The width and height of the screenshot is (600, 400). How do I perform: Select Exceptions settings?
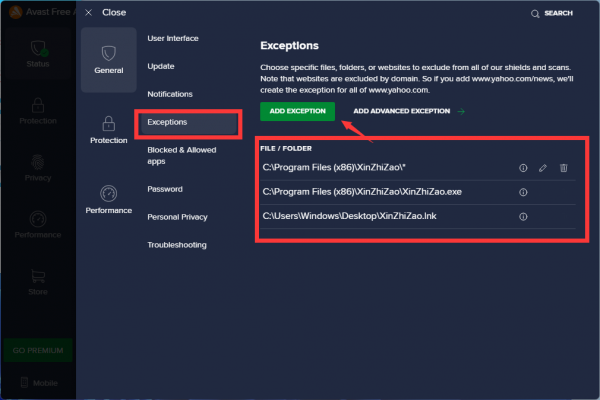pos(188,123)
